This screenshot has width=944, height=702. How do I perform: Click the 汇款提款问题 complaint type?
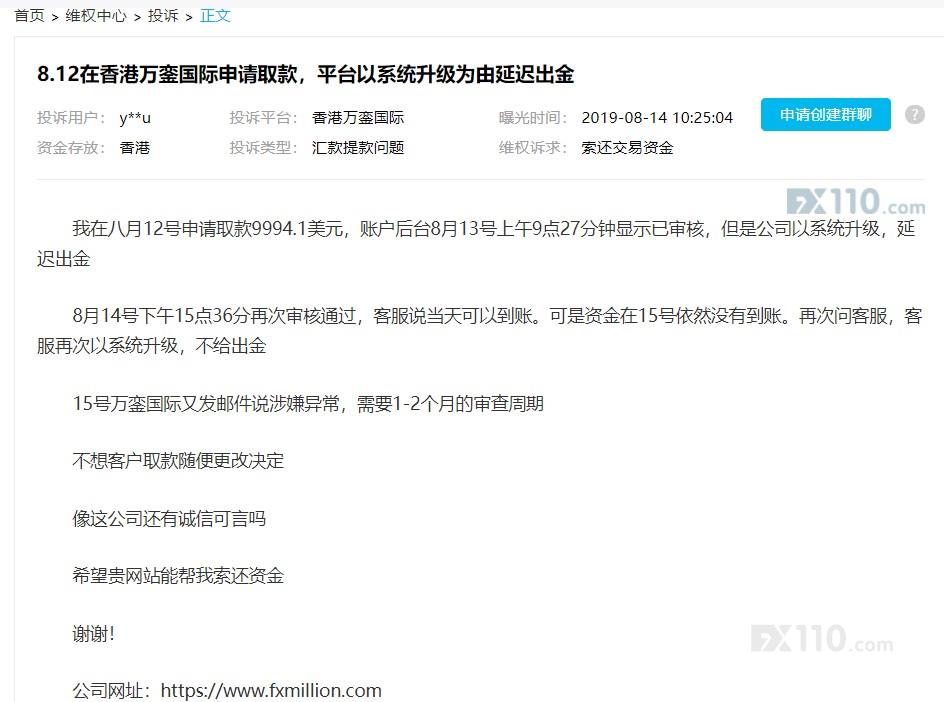point(358,148)
